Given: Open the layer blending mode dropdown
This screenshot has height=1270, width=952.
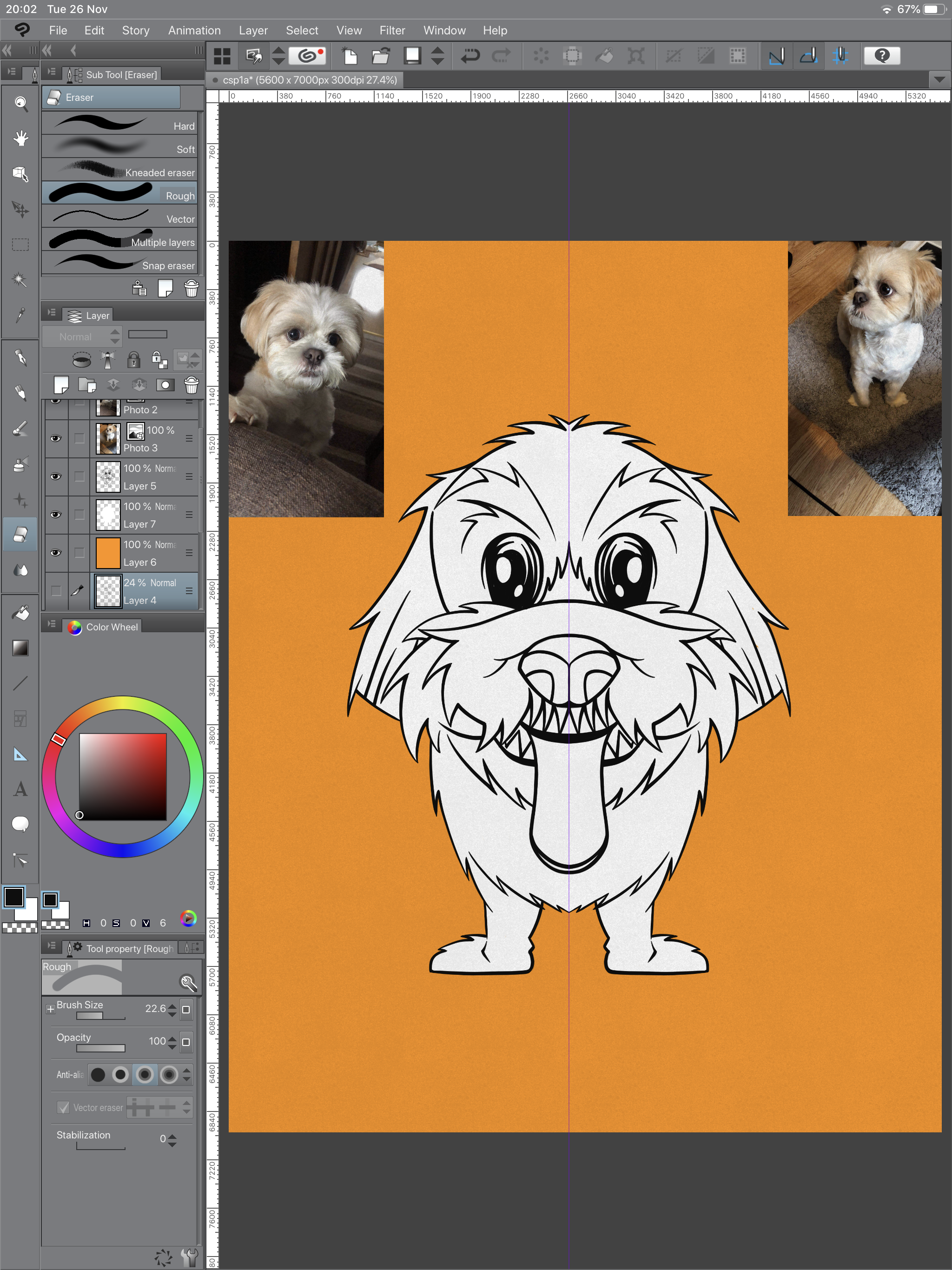Looking at the screenshot, I should point(82,337).
